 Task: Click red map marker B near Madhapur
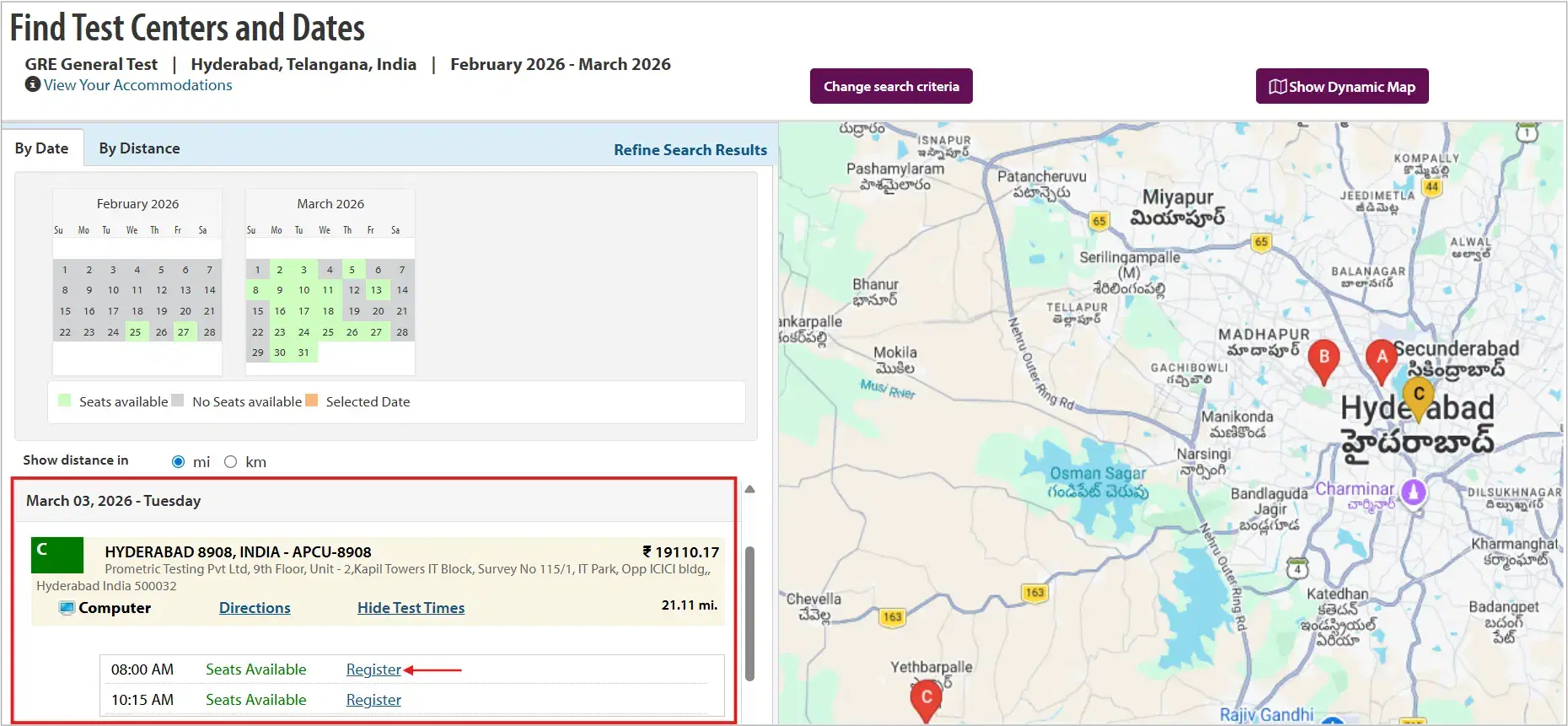[x=1324, y=358]
